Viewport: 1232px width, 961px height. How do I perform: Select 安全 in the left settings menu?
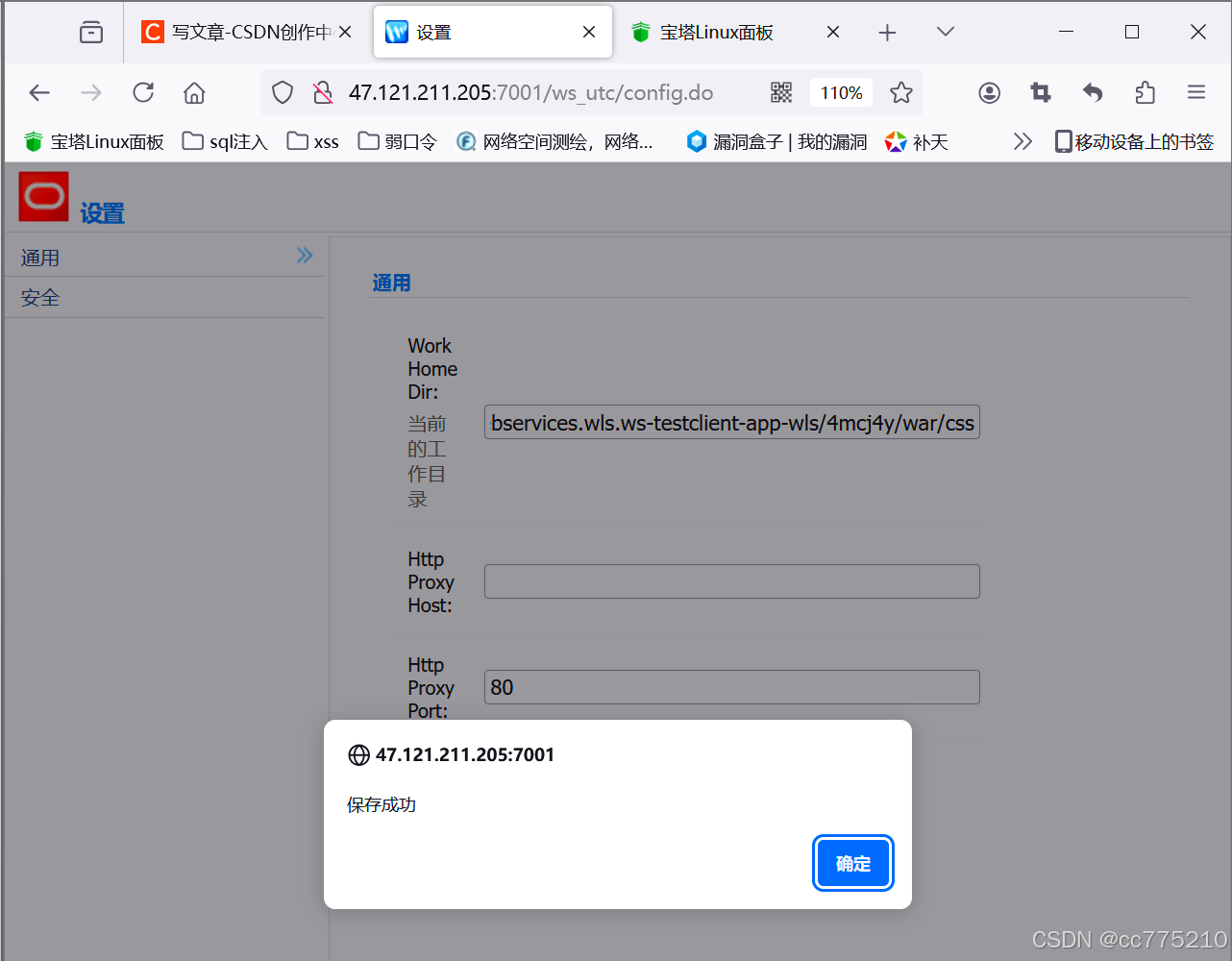point(164,298)
